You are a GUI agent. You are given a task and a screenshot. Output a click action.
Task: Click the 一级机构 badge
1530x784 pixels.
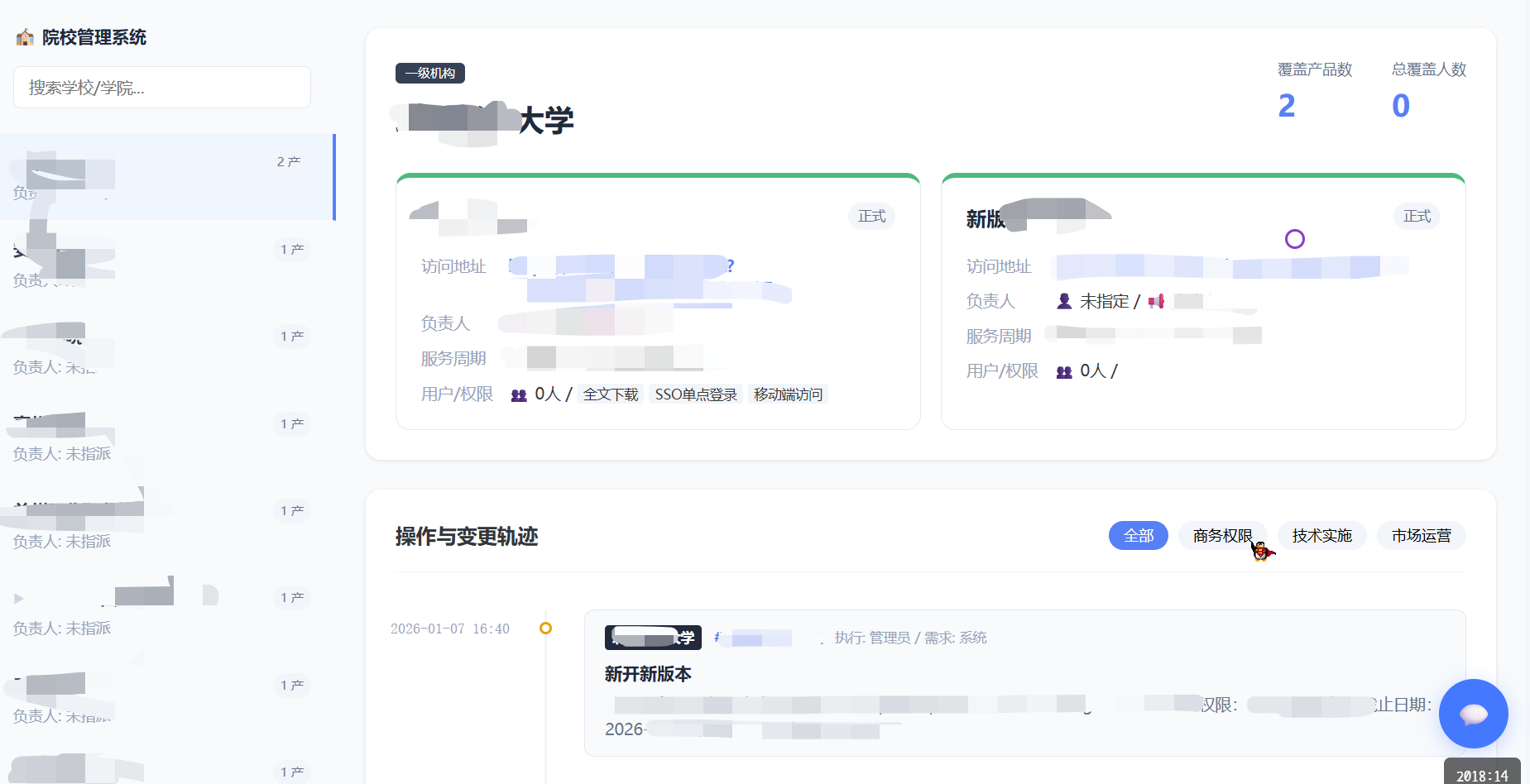[x=430, y=73]
